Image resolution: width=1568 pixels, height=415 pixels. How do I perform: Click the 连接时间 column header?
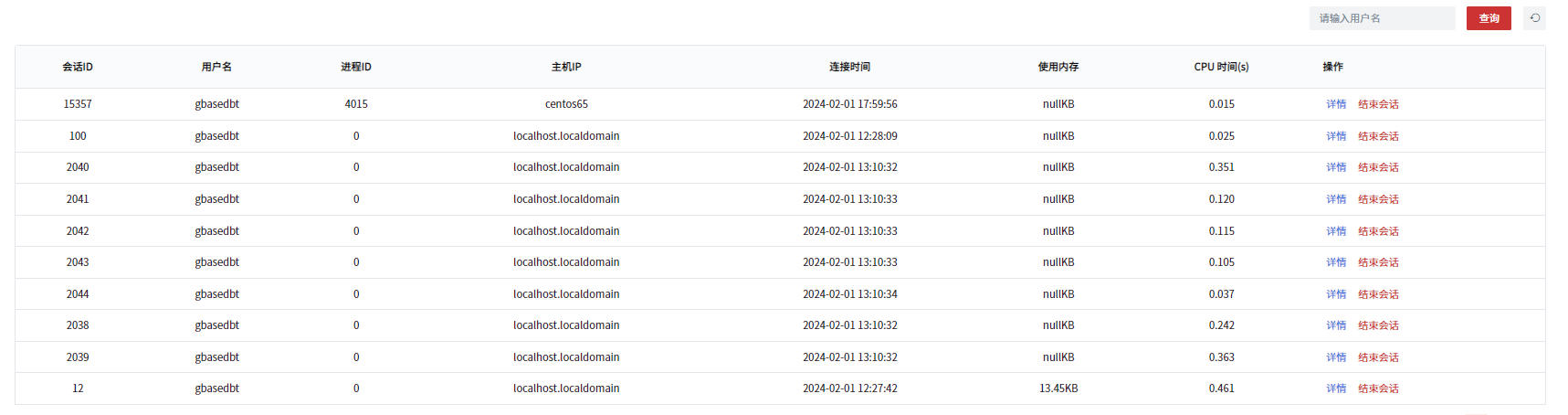pyautogui.click(x=849, y=67)
